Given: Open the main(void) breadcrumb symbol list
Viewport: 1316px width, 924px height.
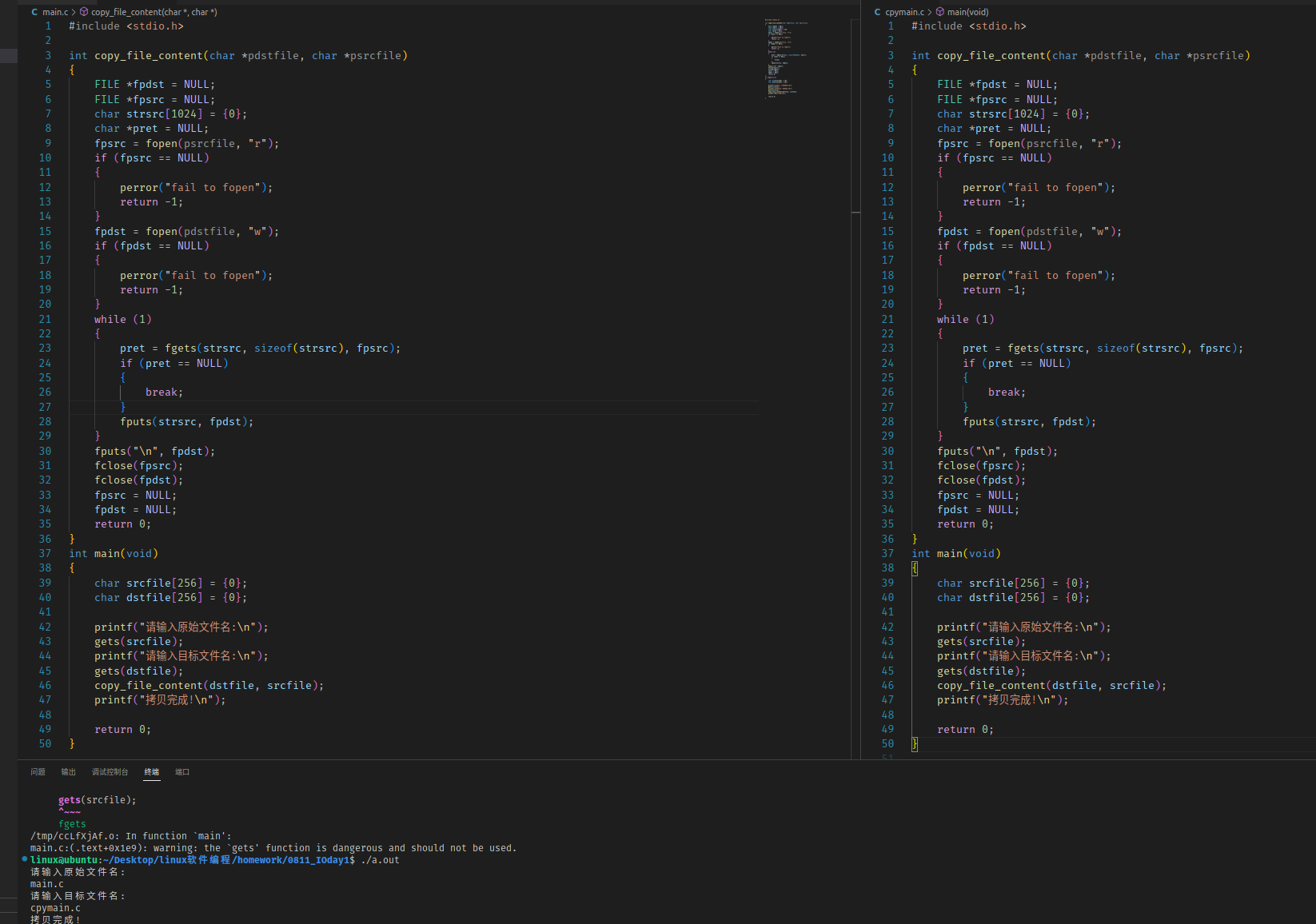Looking at the screenshot, I should tap(967, 12).
